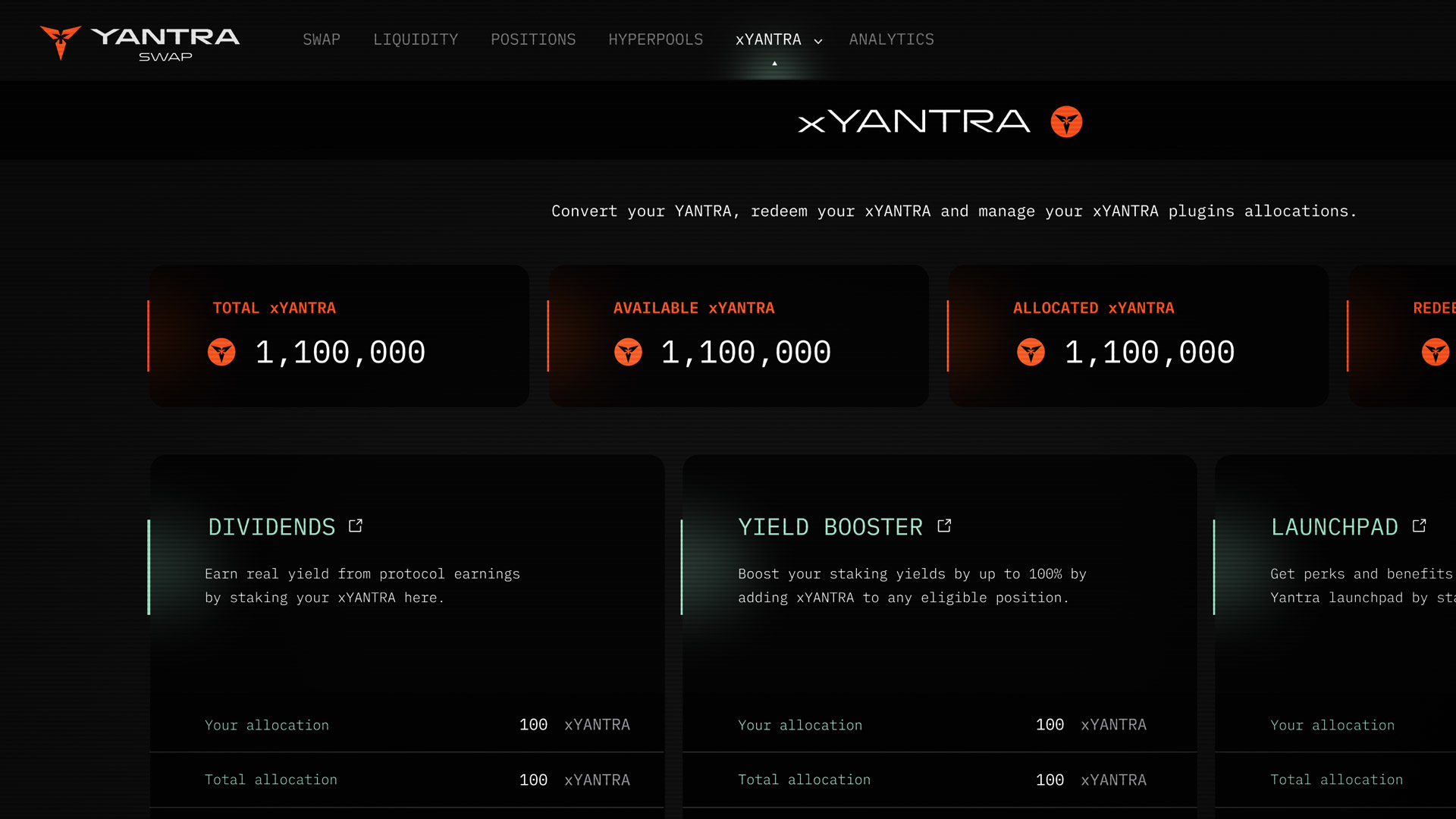The image size is (1456, 819).
Task: Open Launchpad external link icon
Action: (x=1420, y=526)
